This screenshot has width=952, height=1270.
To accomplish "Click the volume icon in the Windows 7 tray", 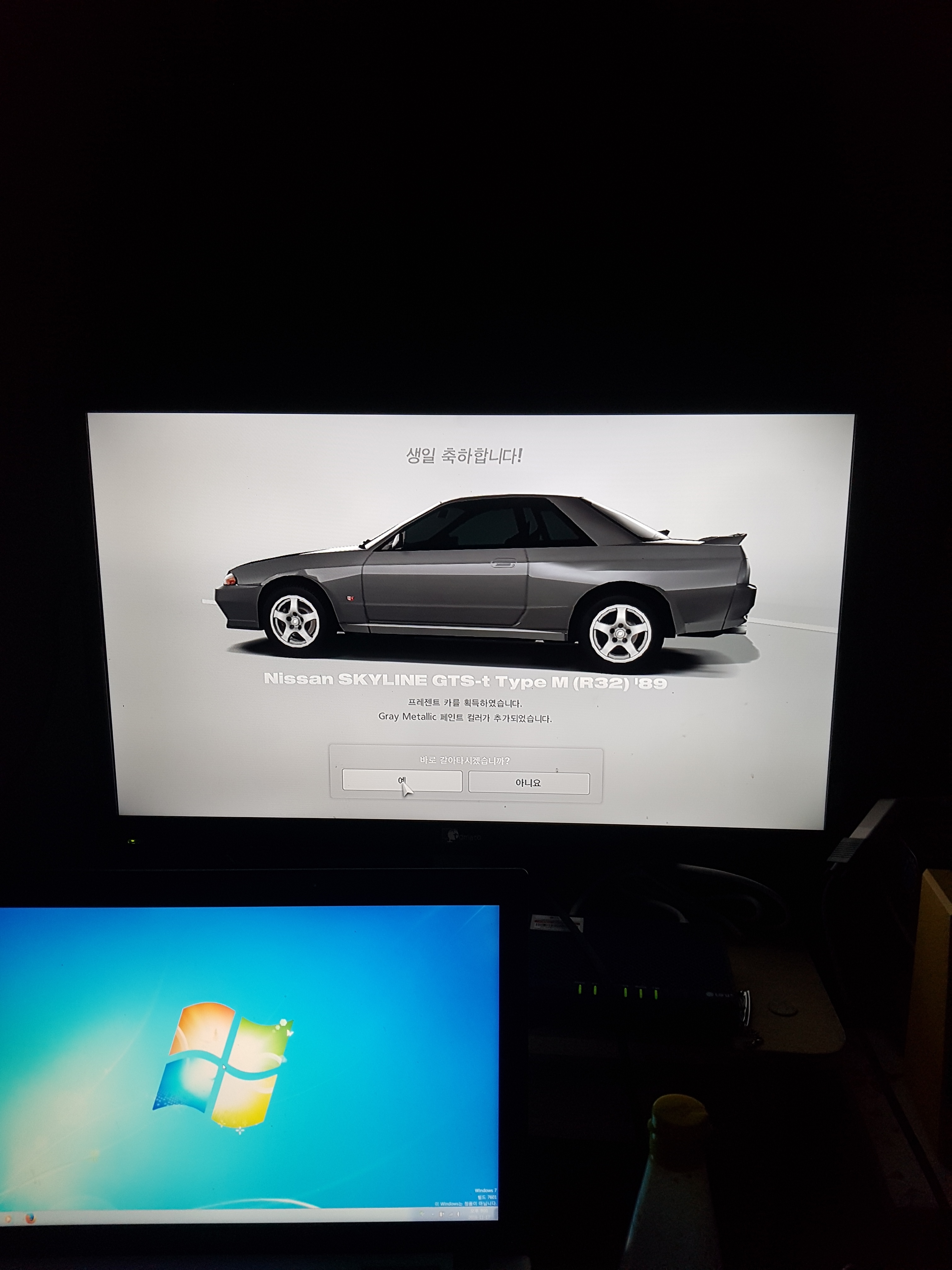I will click(x=458, y=1214).
